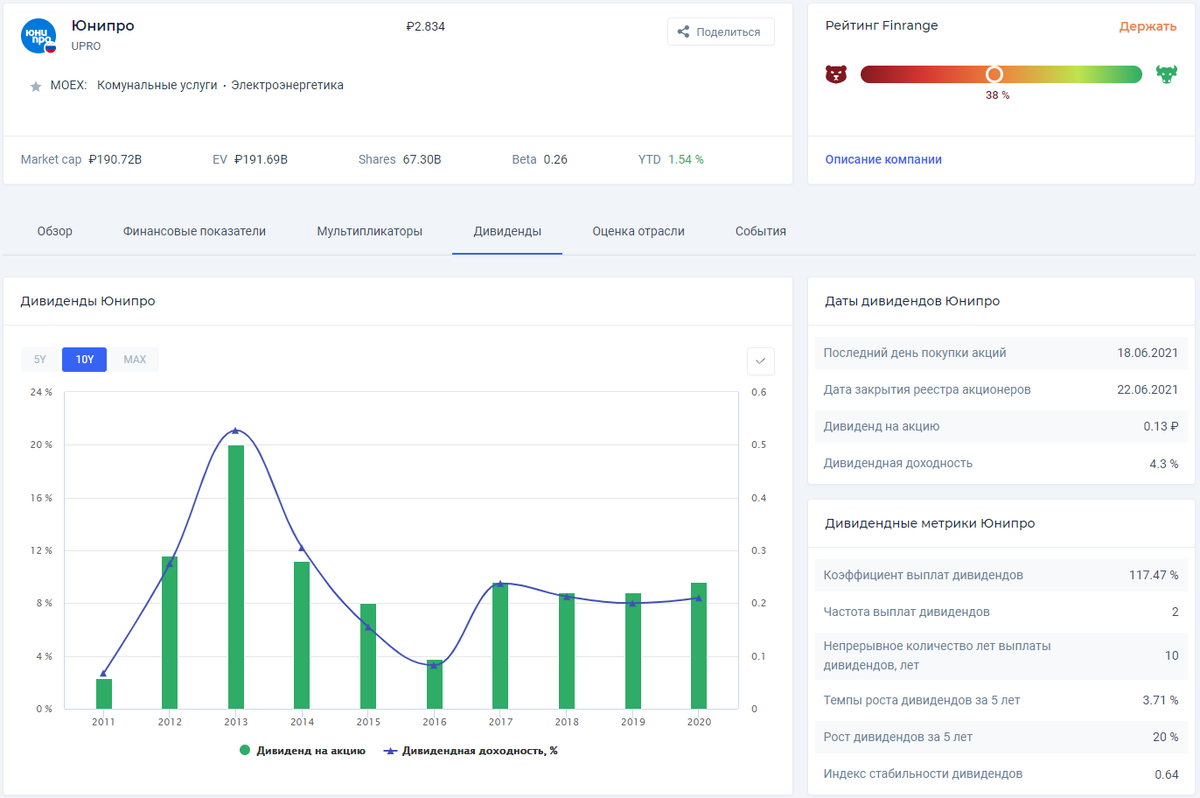Image resolution: width=1200 pixels, height=798 pixels.
Task: Toggle the chart checkmark button
Action: click(x=761, y=361)
